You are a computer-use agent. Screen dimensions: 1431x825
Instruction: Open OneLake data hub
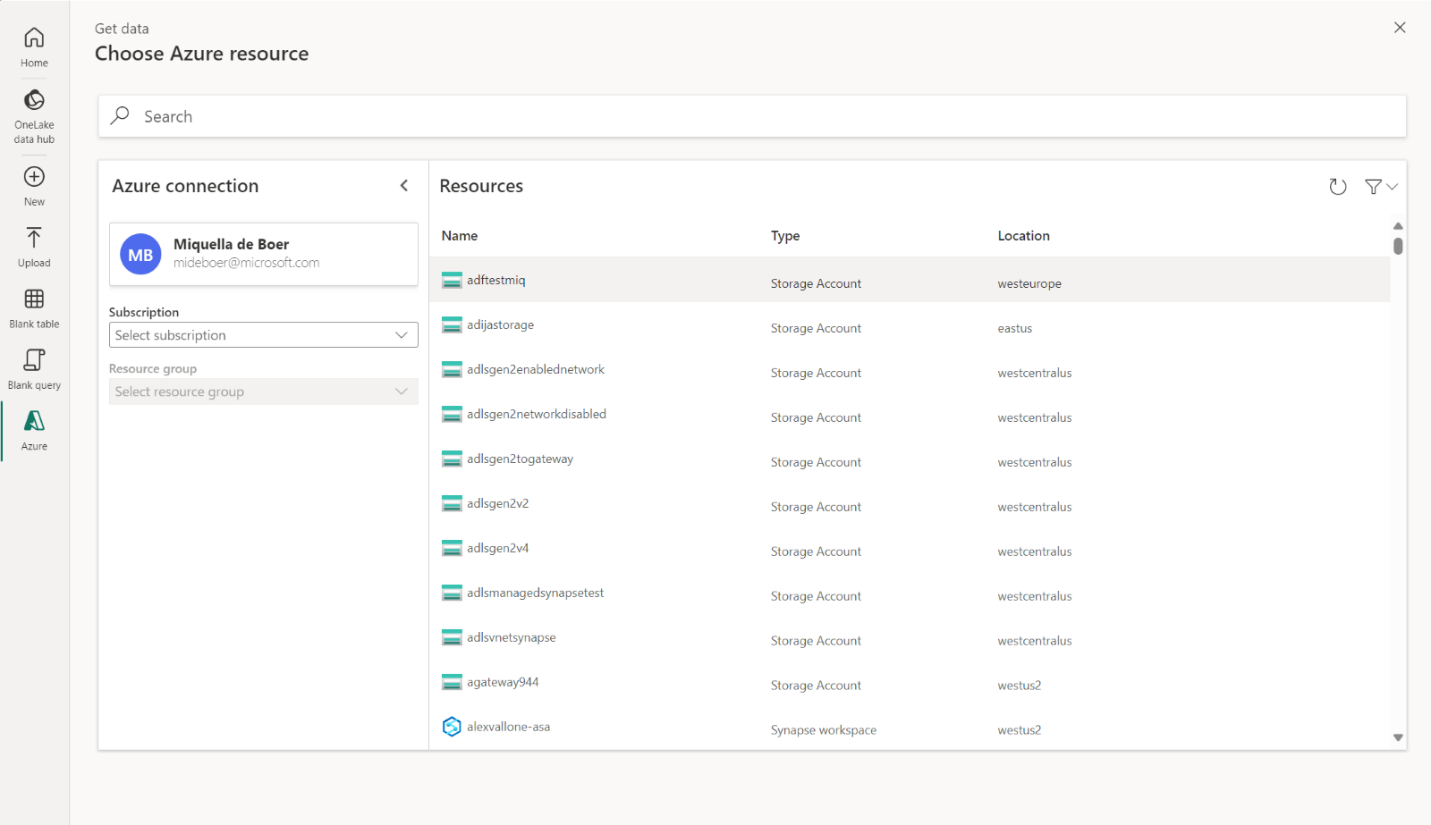click(x=34, y=115)
